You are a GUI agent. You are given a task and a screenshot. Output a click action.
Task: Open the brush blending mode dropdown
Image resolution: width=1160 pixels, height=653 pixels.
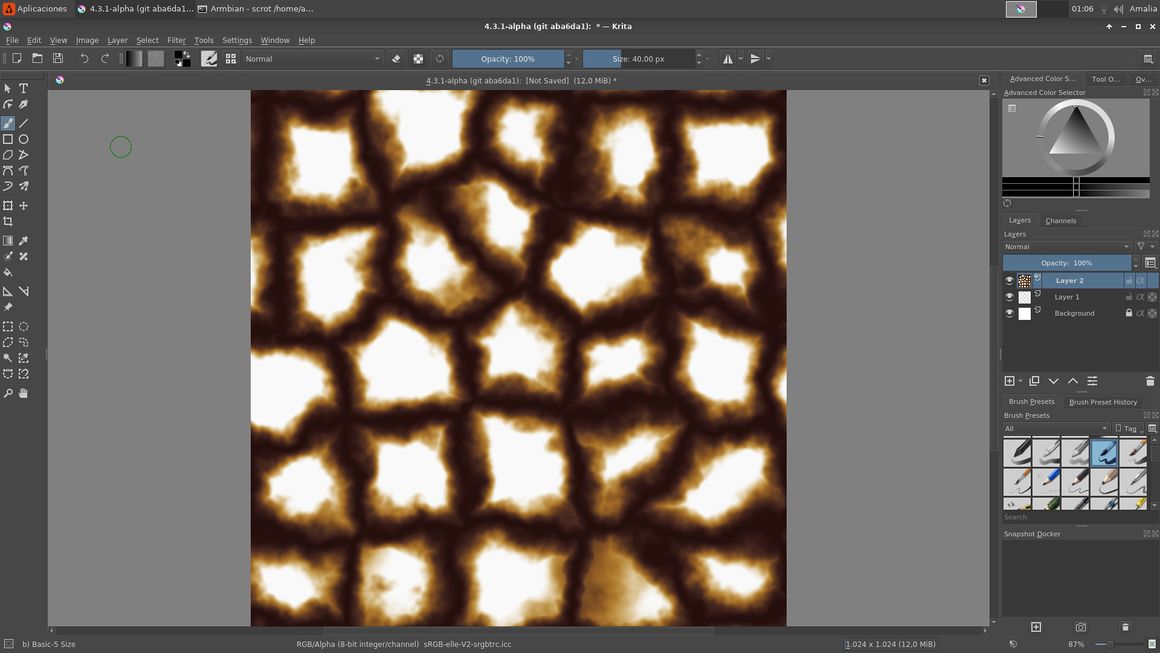click(313, 59)
